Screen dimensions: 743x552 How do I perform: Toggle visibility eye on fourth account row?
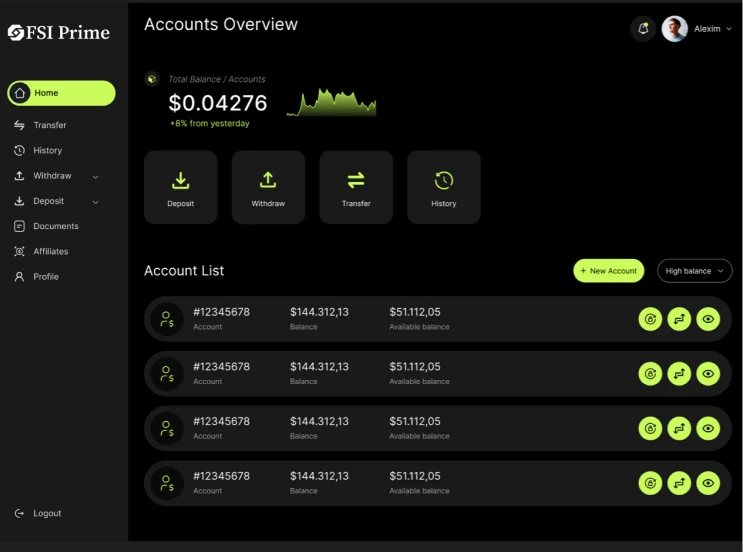click(708, 483)
